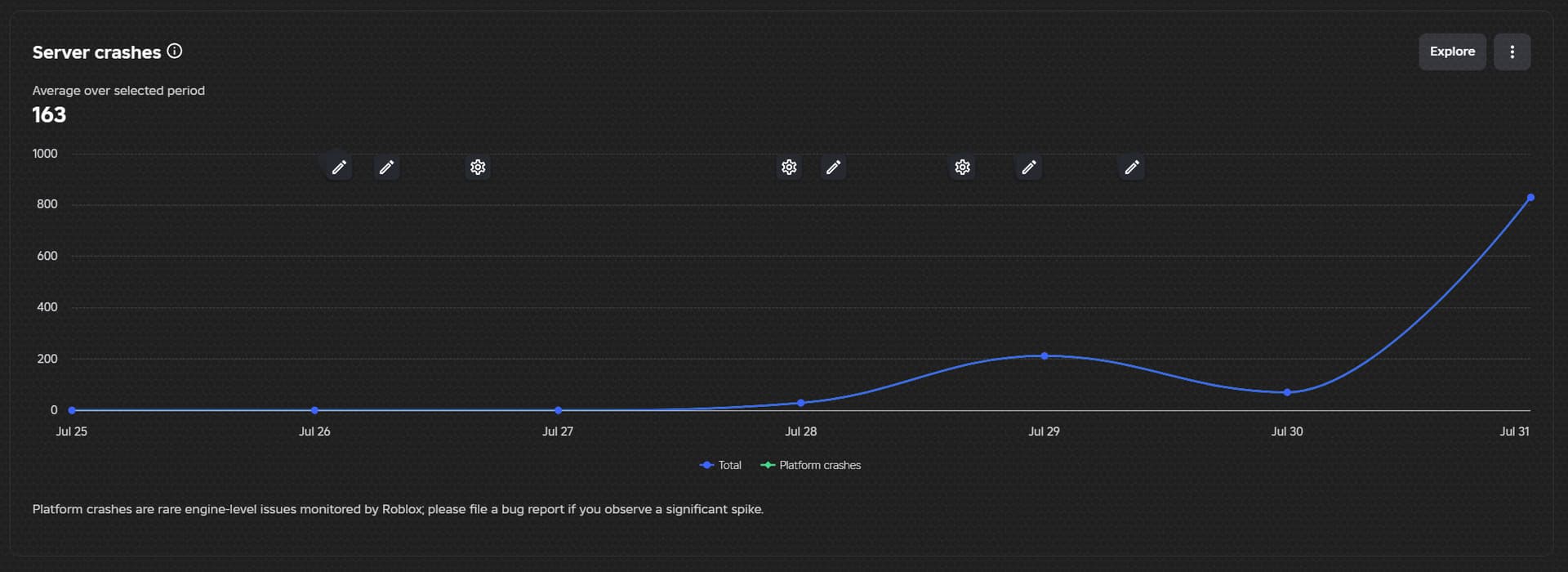The width and height of the screenshot is (1568, 572).
Task: Toggle the Platform crashes legend series
Action: pos(810,465)
